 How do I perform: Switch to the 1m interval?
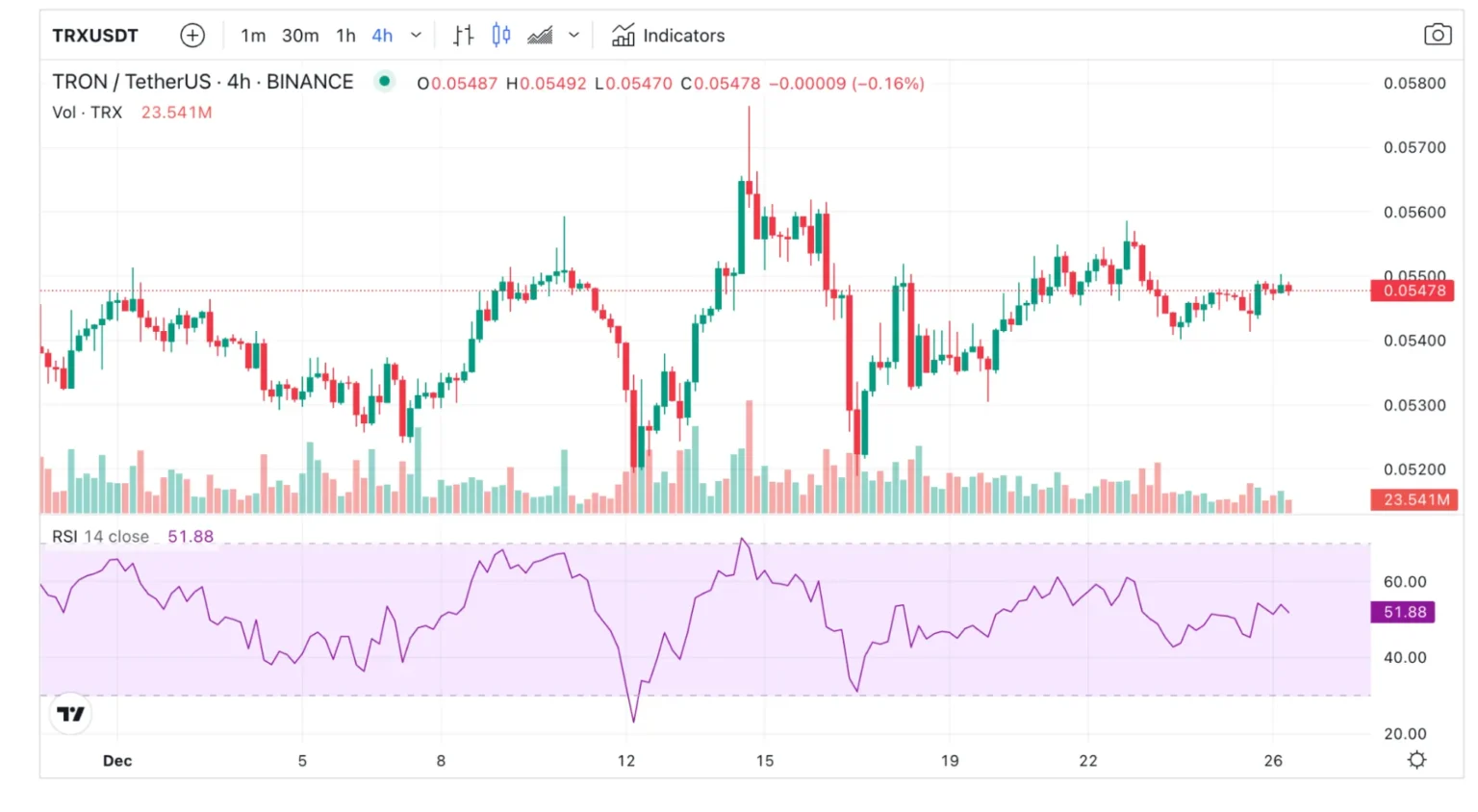coord(253,35)
